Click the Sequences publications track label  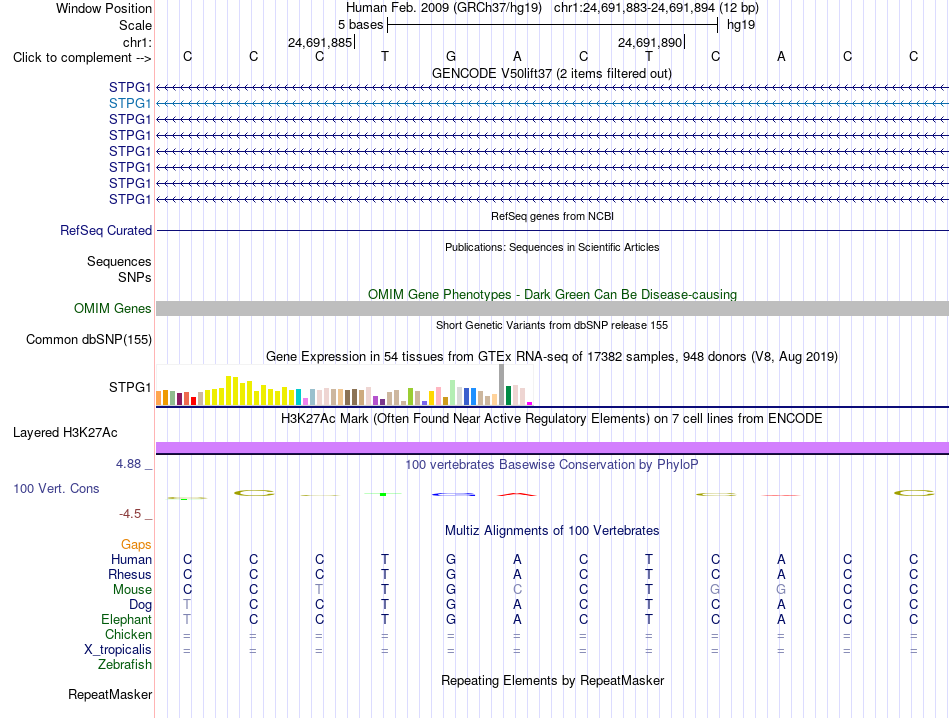pyautogui.click(x=119, y=261)
